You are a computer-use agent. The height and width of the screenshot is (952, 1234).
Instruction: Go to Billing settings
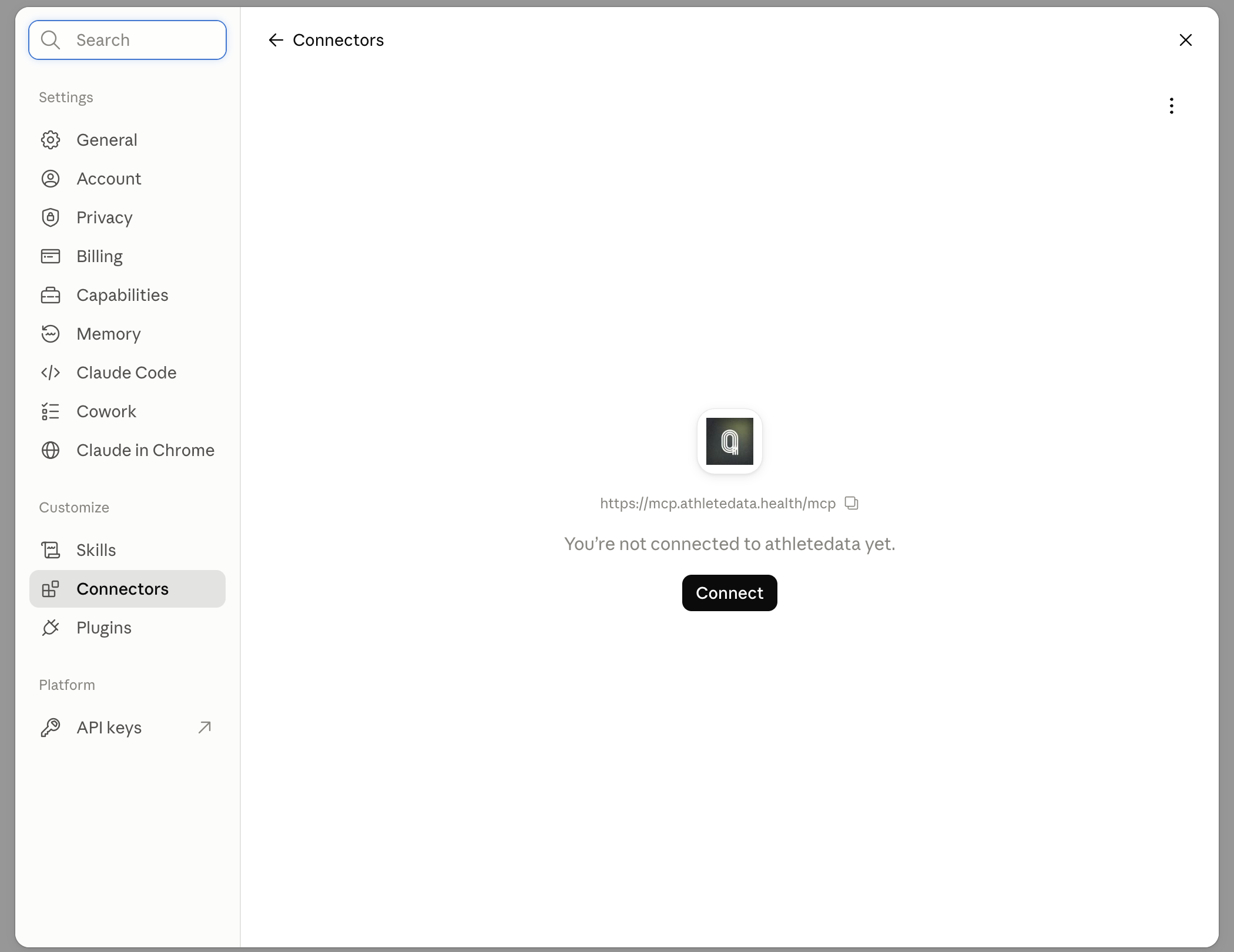tap(128, 256)
